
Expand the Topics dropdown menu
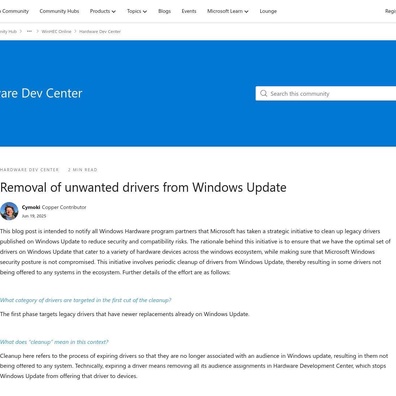tap(137, 11)
